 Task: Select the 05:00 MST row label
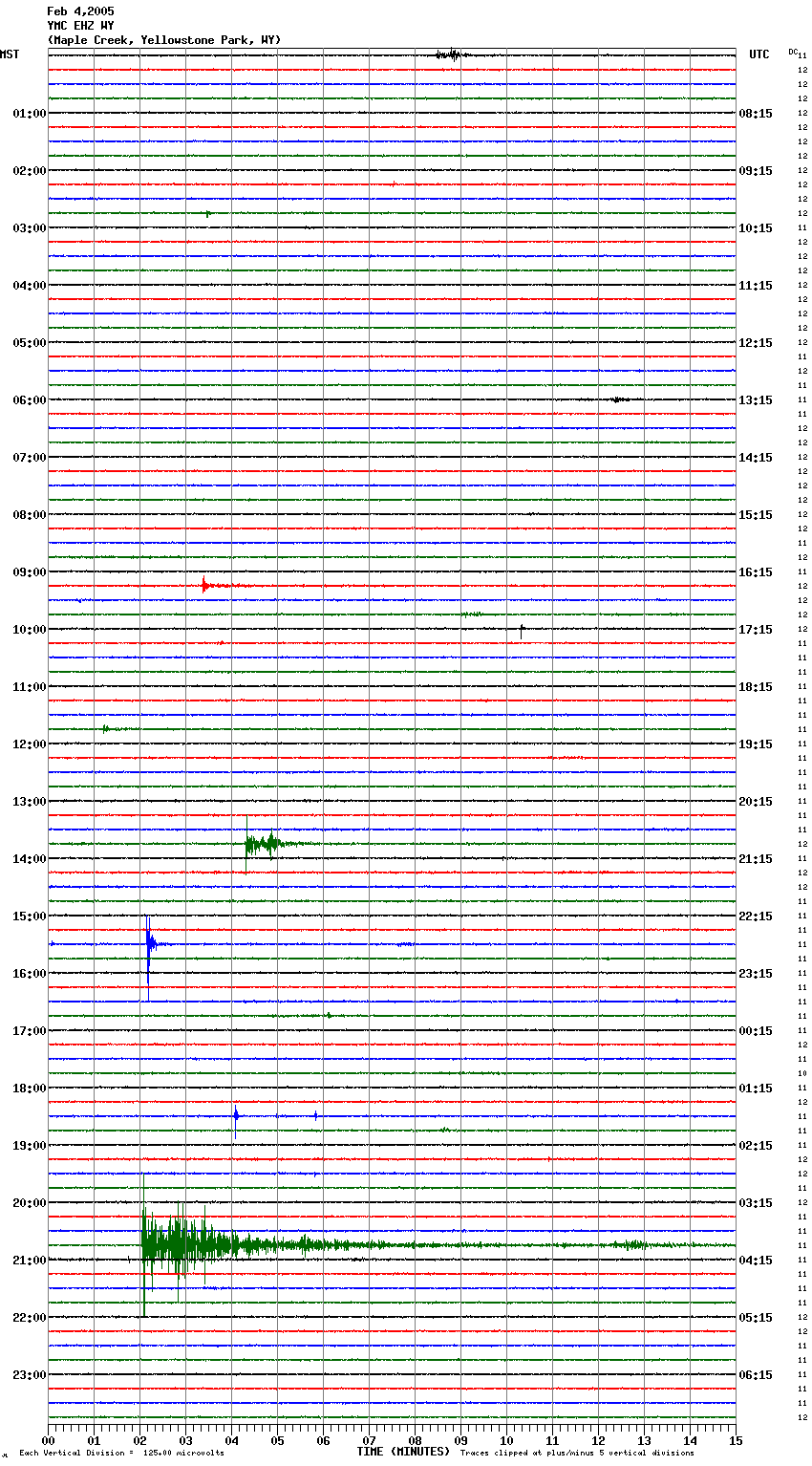(30, 343)
